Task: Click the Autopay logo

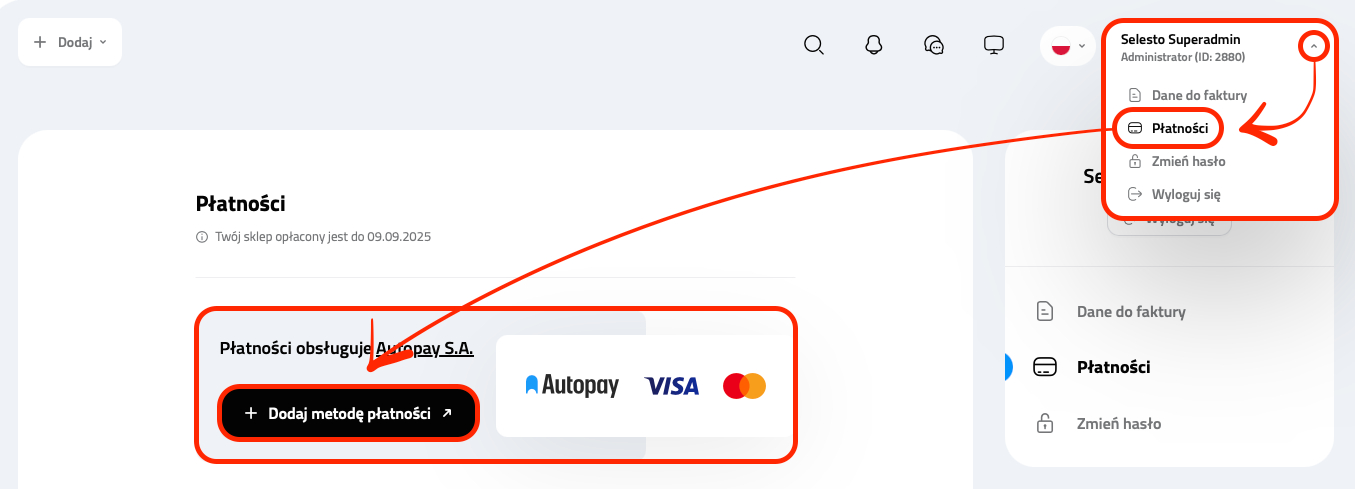Action: [572, 385]
